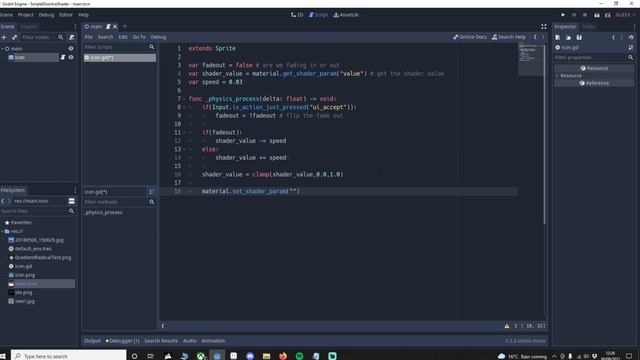Click Filter nodes search field
The width and height of the screenshot is (640, 360).
42,37
